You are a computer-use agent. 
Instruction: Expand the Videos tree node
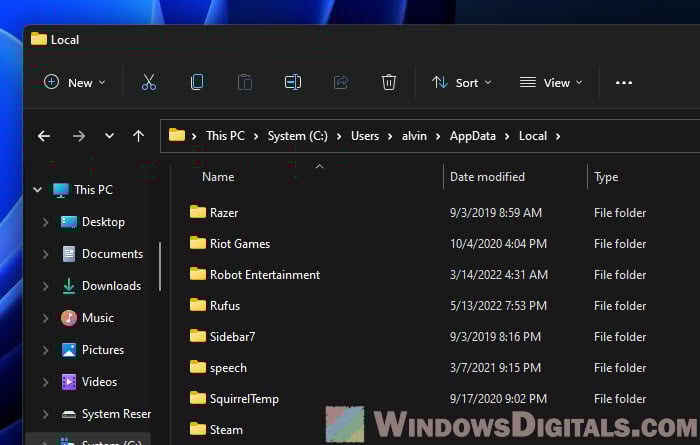[45, 382]
